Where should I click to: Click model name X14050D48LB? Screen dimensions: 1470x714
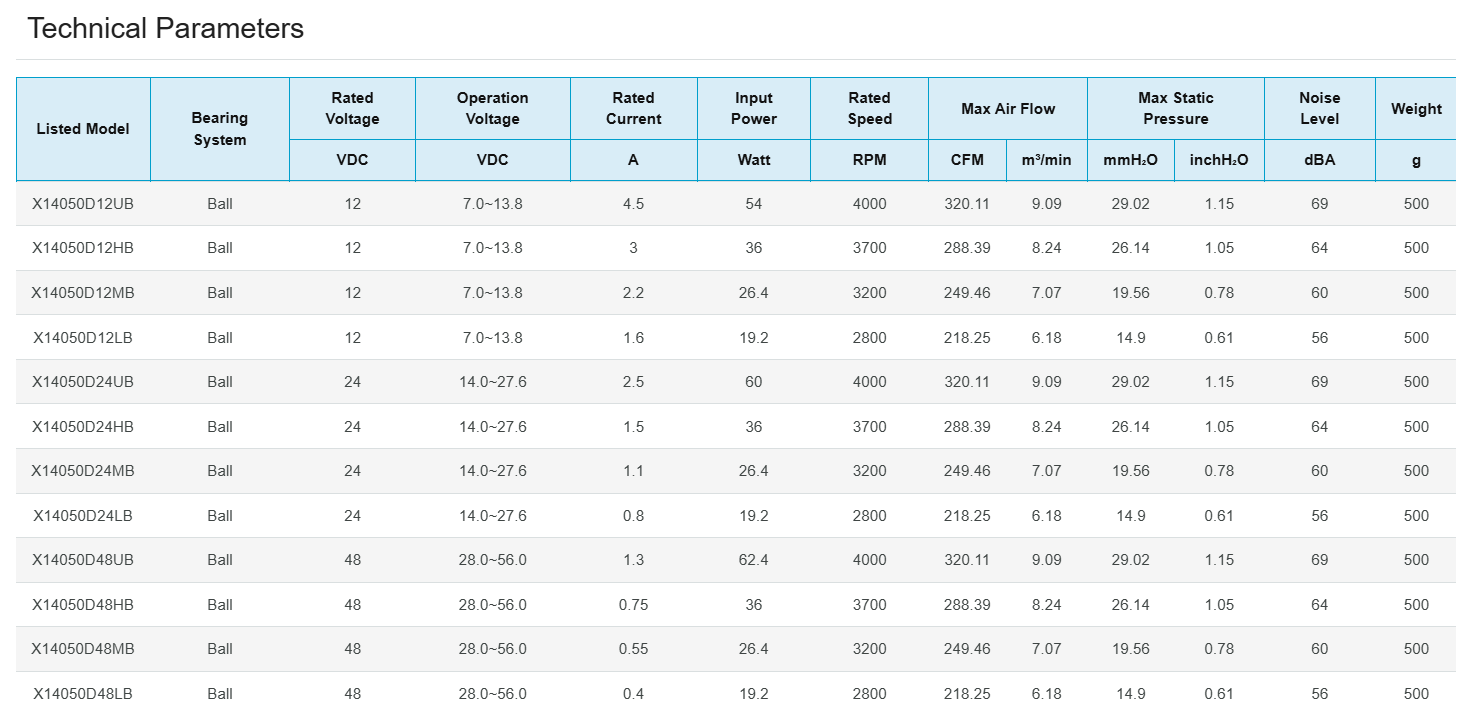coord(83,694)
